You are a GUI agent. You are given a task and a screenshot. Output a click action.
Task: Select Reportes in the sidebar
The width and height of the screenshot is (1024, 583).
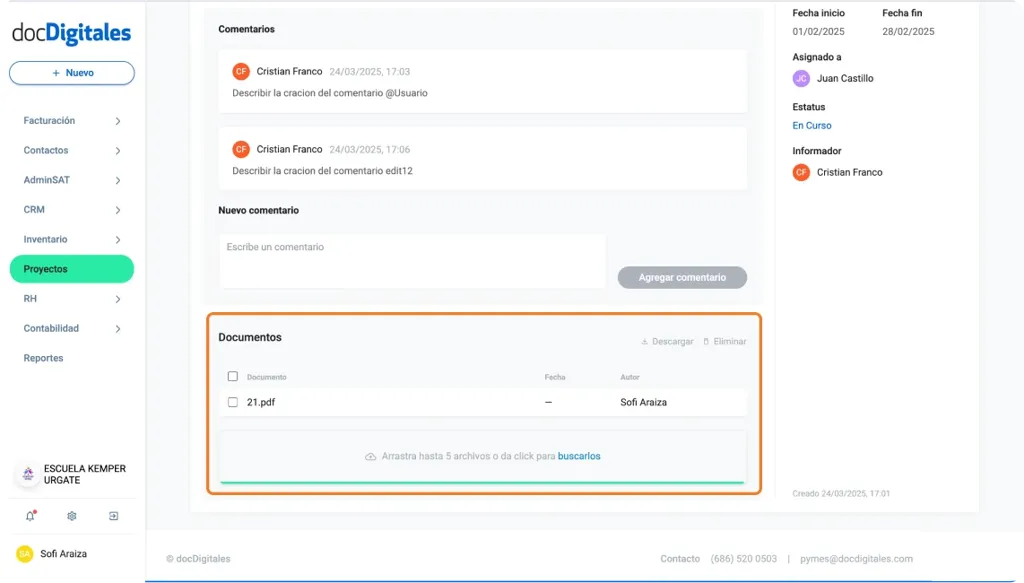coord(43,358)
